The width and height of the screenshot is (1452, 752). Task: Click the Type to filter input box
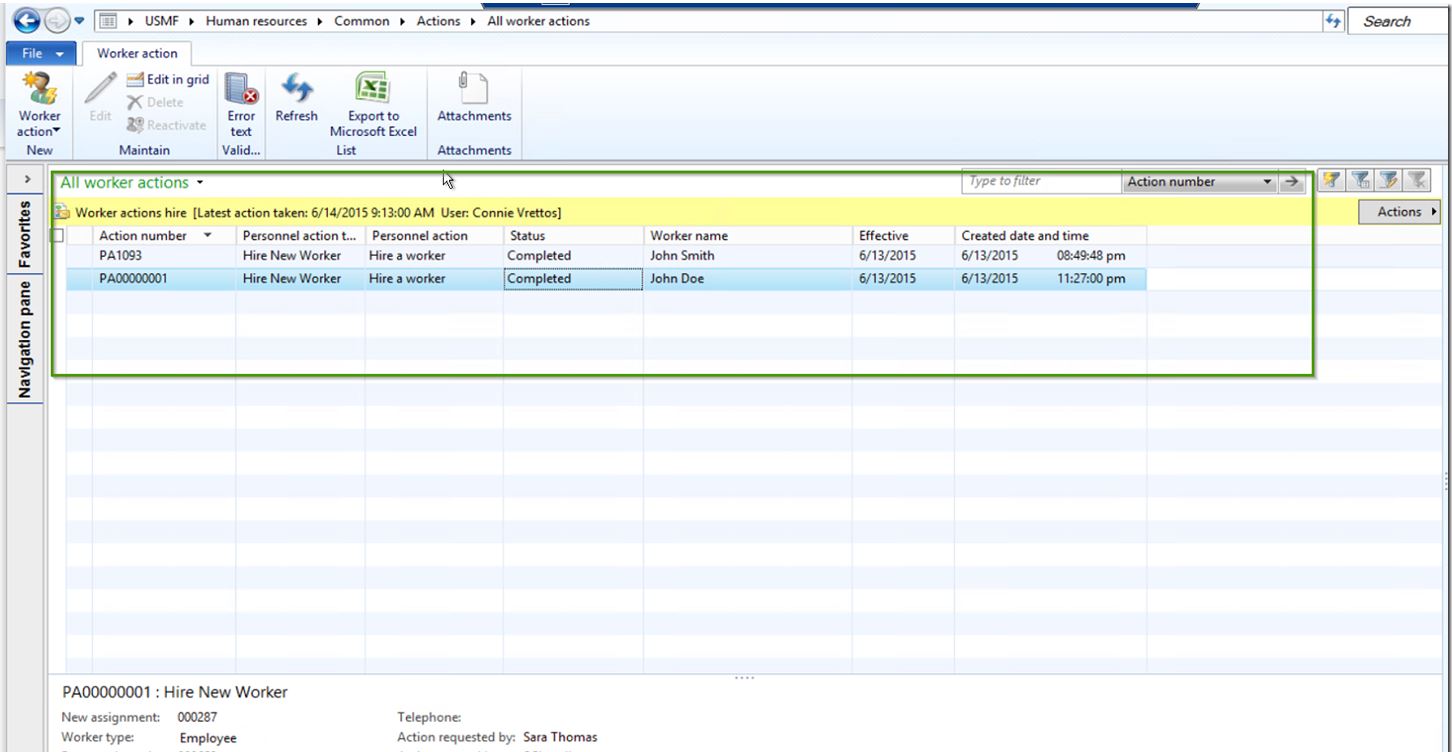1040,182
